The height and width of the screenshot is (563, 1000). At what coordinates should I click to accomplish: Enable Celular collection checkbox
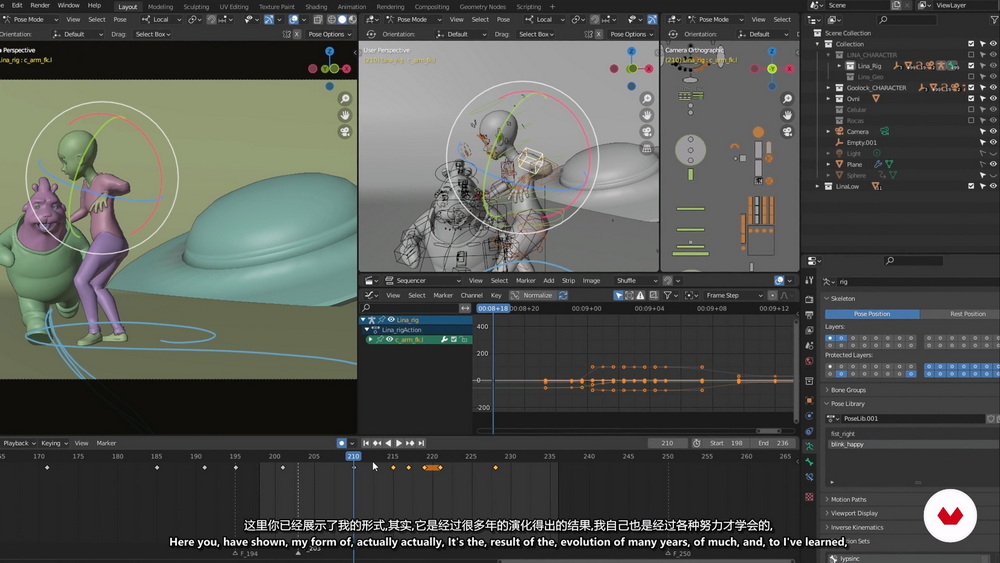(x=971, y=110)
